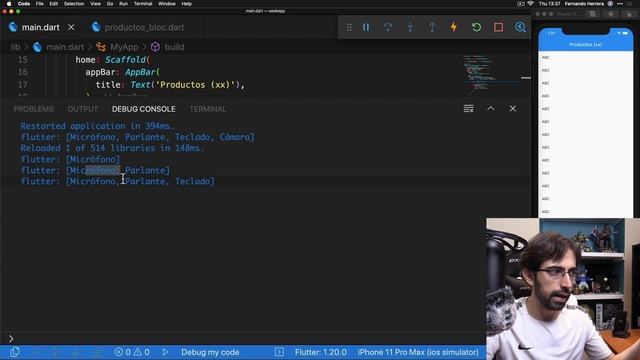Click line number 16 in editor gutter

tap(22, 72)
